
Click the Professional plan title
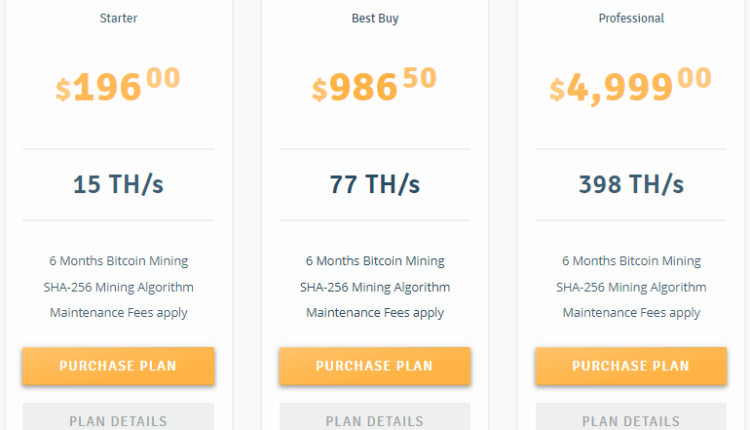click(631, 18)
